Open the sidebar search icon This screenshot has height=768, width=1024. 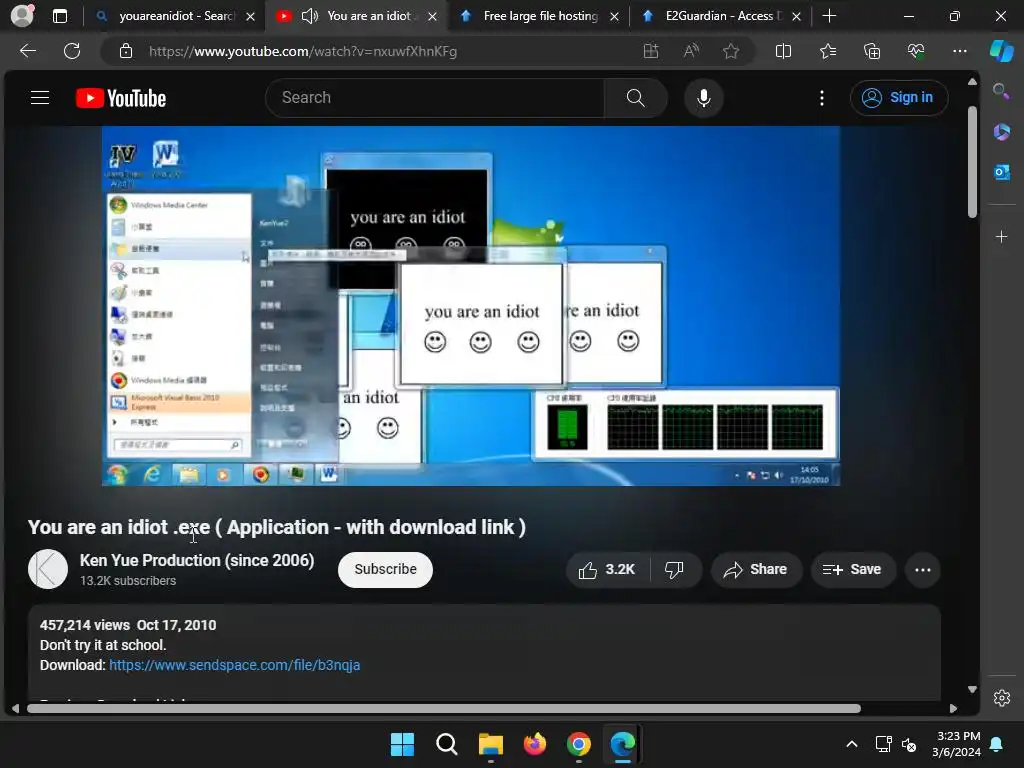click(x=1001, y=91)
